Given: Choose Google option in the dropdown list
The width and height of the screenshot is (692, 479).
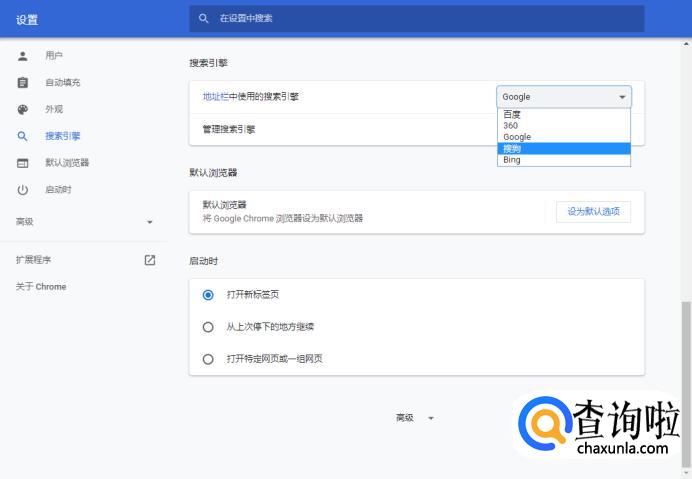Looking at the screenshot, I should [564, 137].
